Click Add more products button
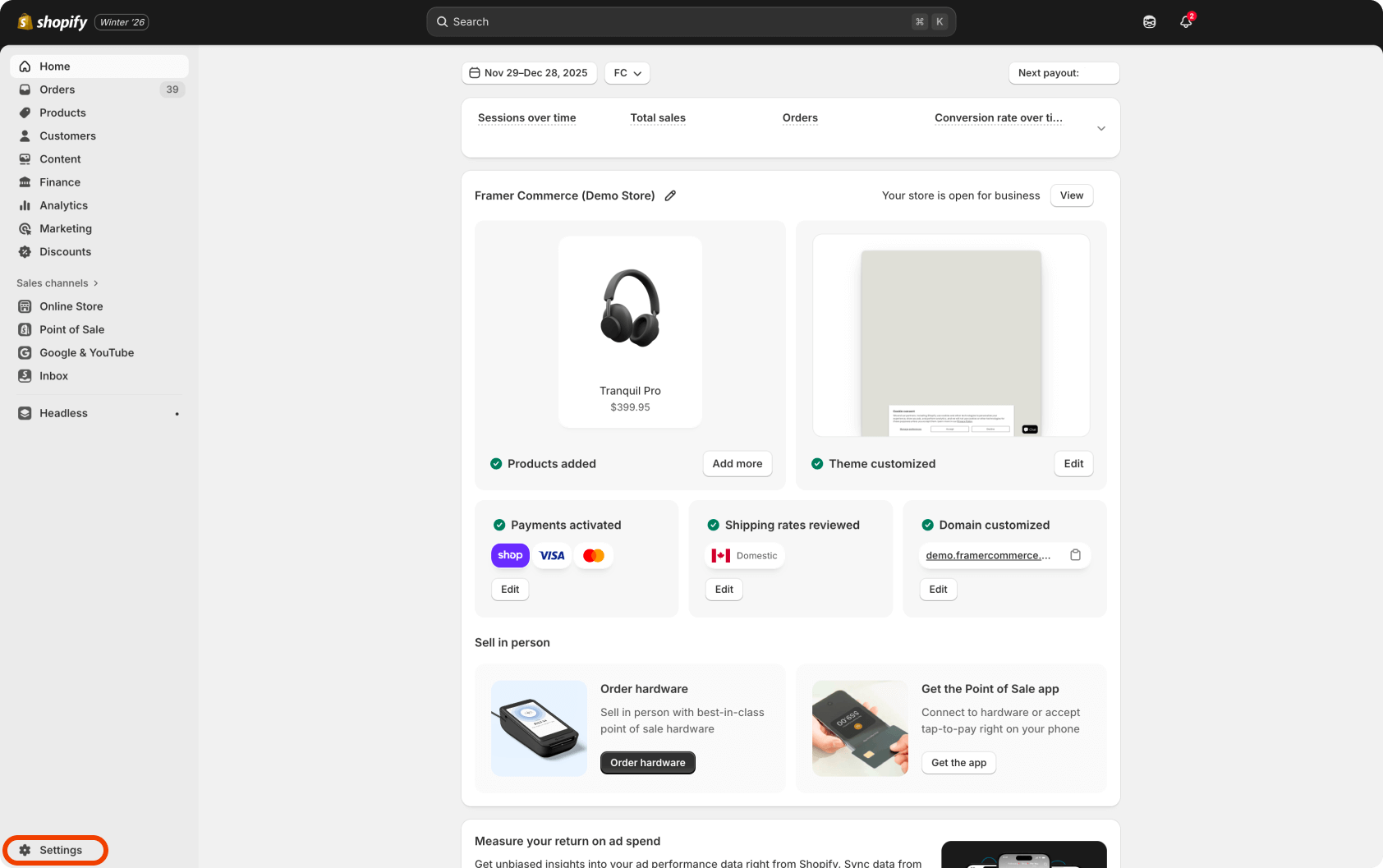The height and width of the screenshot is (868, 1383). point(737,464)
